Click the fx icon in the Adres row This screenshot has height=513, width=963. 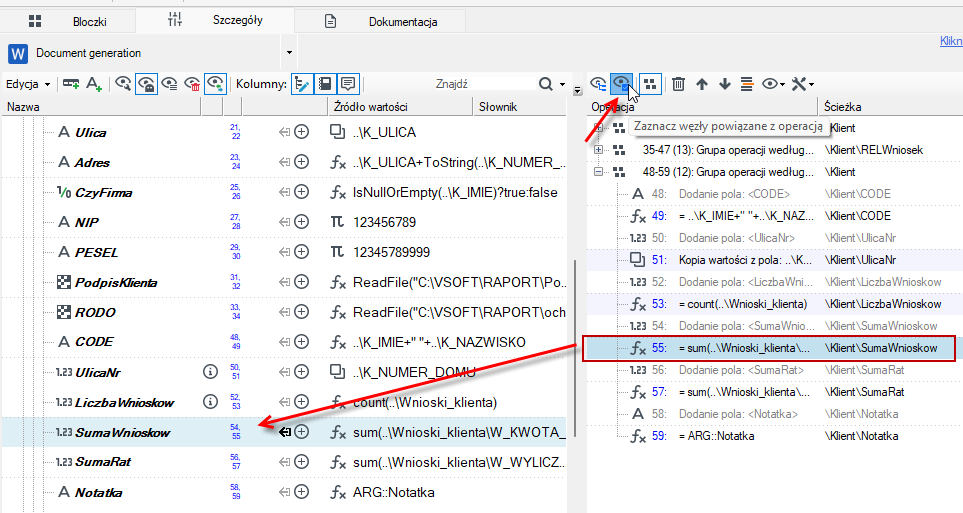click(x=338, y=162)
